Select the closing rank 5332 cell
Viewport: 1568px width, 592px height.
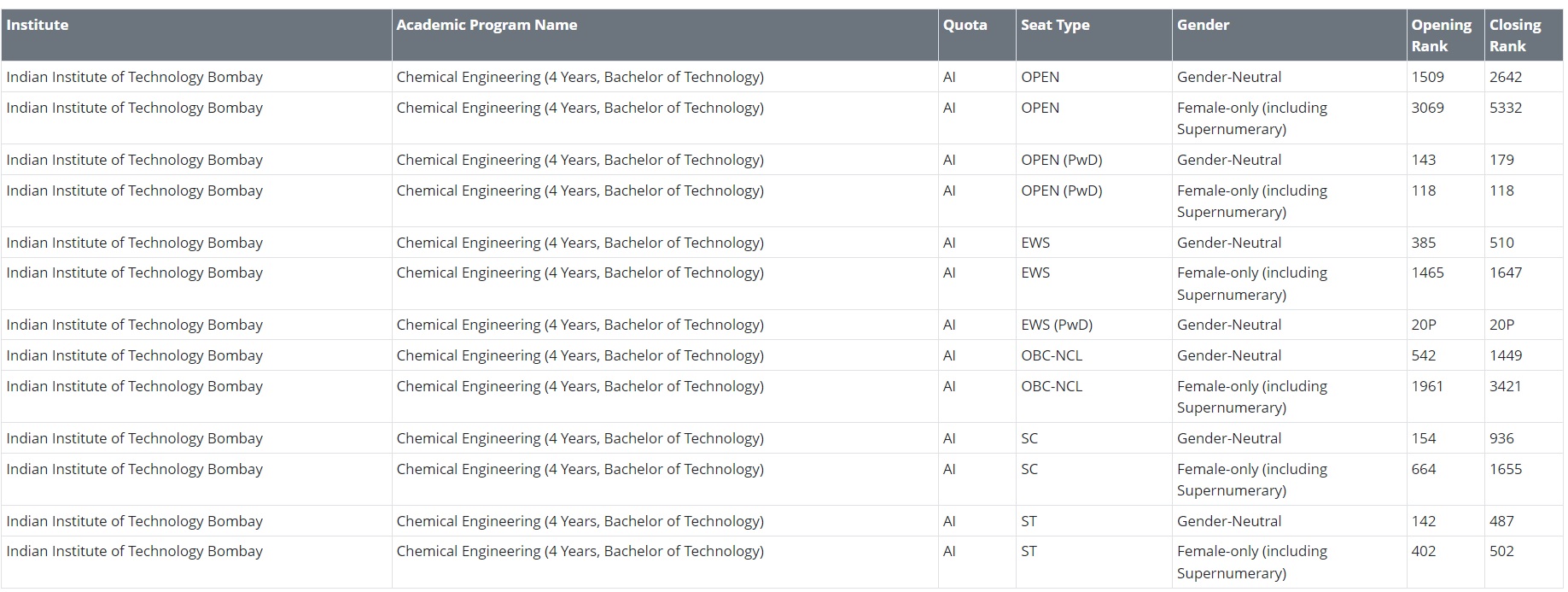coord(1506,108)
